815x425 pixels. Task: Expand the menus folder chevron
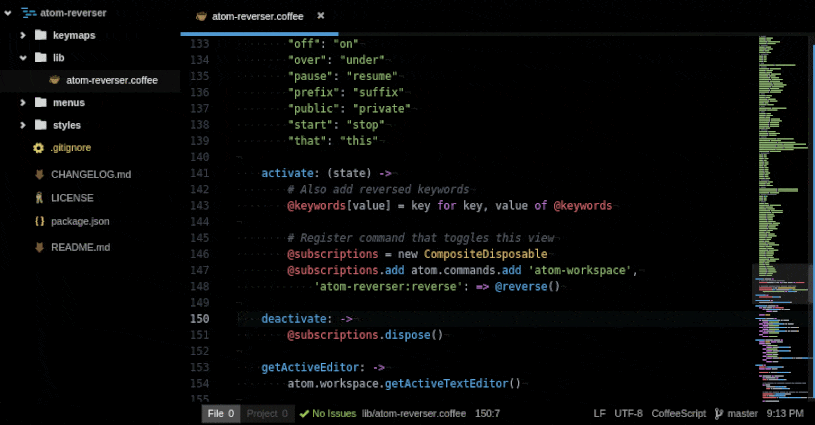22,103
